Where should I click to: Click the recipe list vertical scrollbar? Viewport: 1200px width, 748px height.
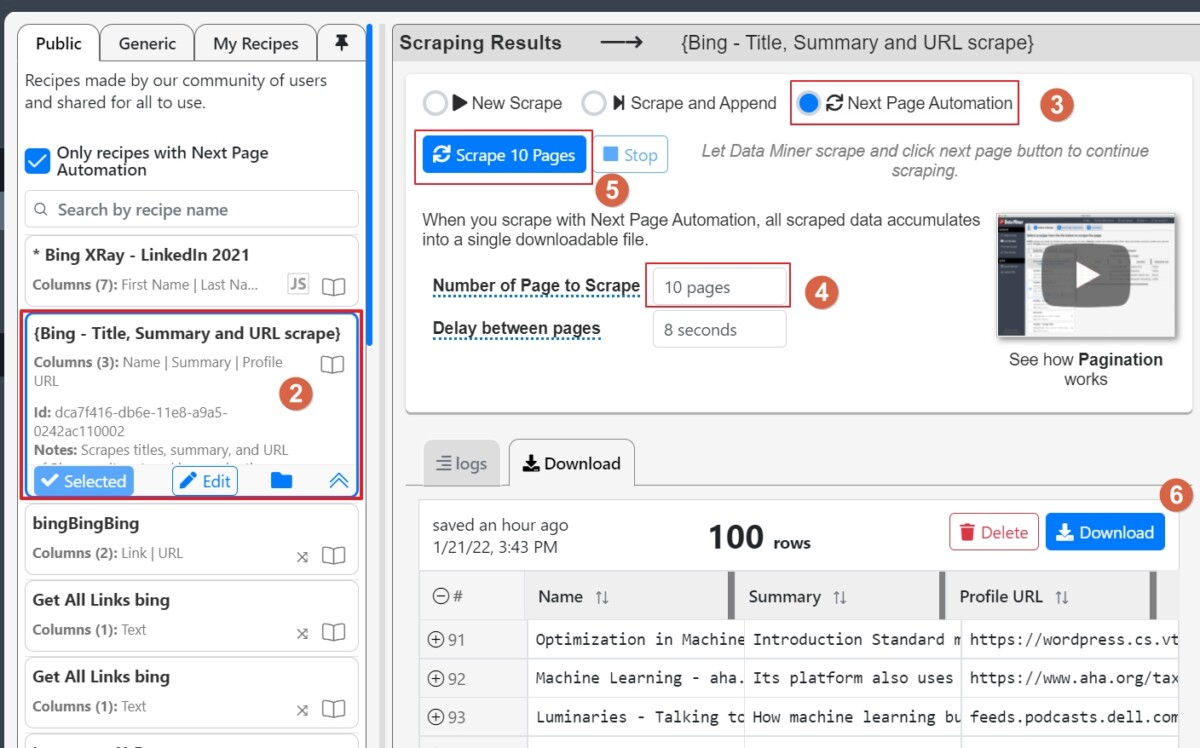(x=369, y=185)
